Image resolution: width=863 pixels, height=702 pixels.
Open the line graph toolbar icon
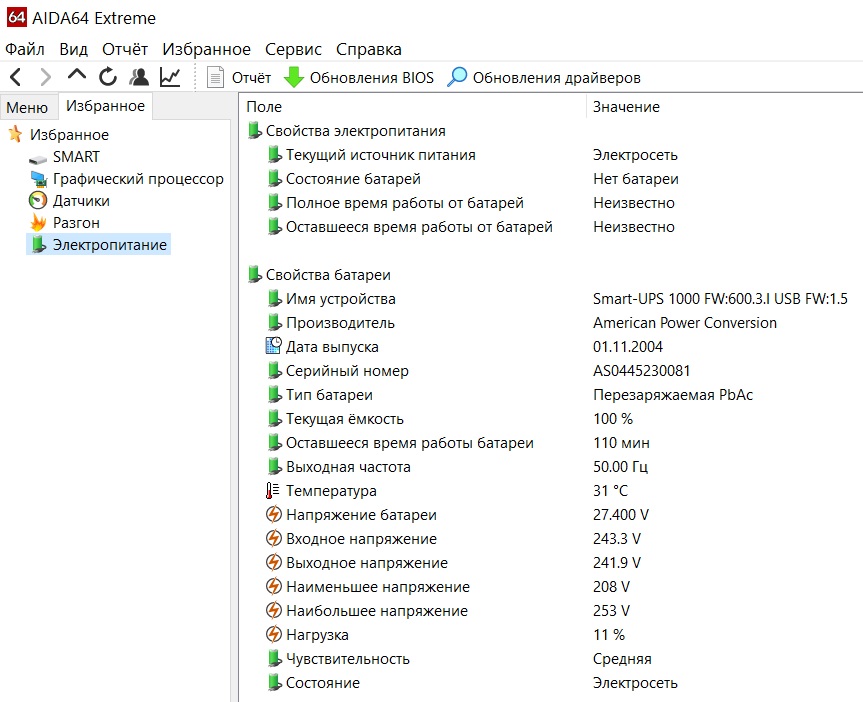tap(170, 77)
